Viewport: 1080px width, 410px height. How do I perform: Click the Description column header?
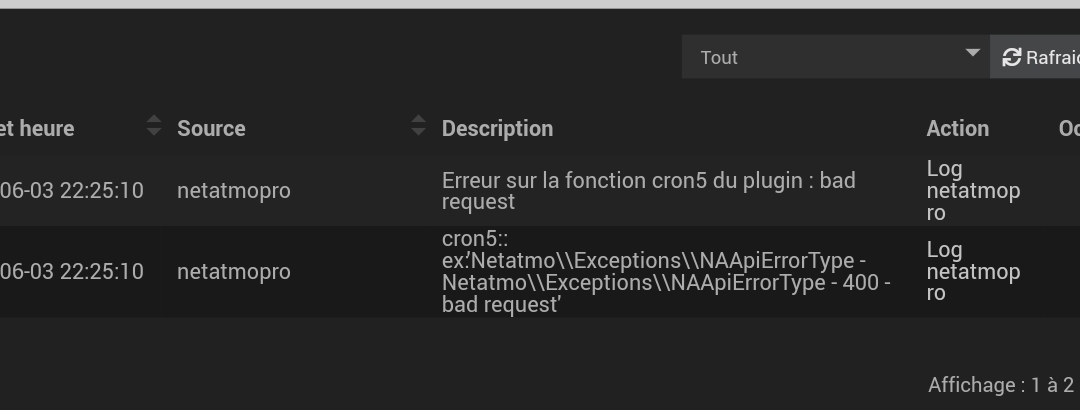497,128
